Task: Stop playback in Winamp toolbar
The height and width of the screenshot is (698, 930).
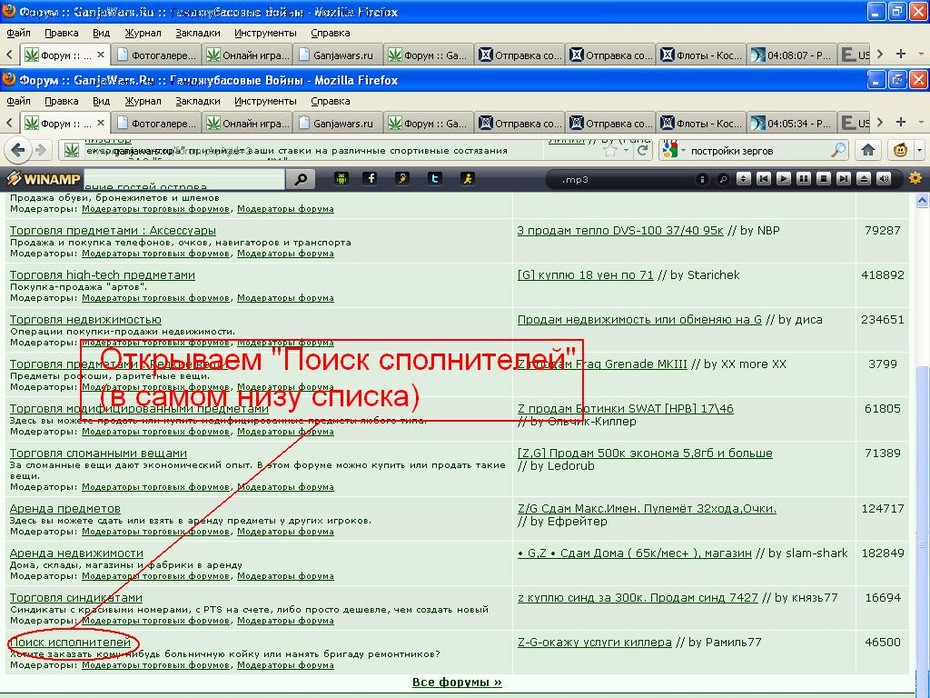Action: [x=823, y=179]
